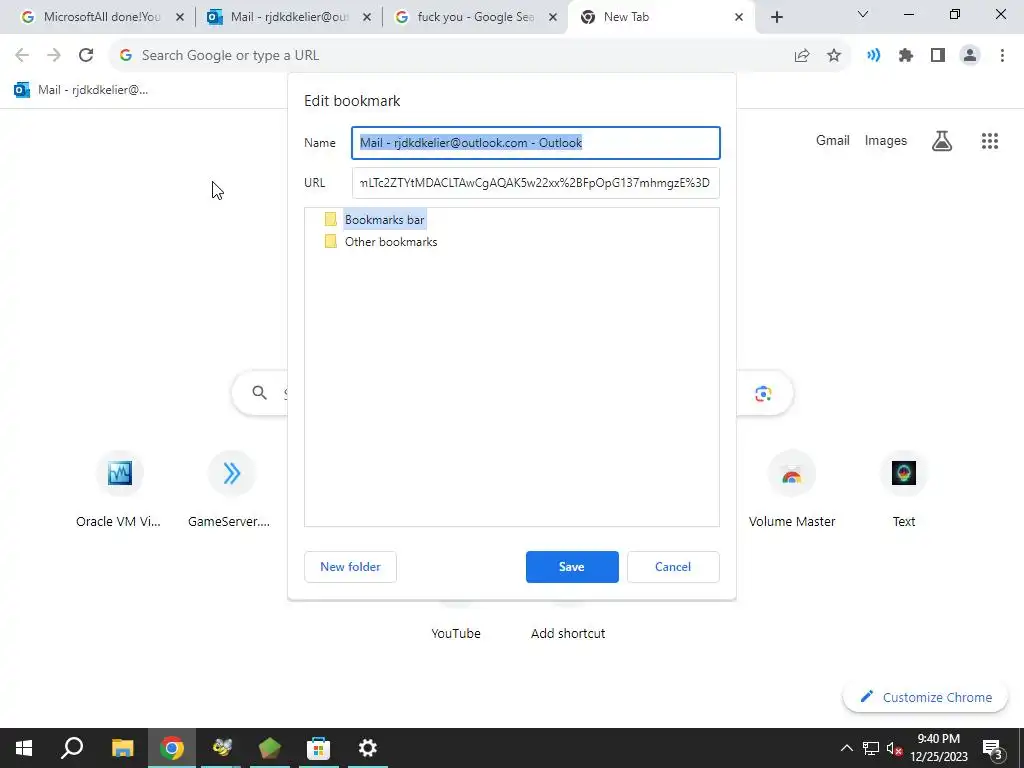Open Settings gear in taskbar

pos(368,748)
